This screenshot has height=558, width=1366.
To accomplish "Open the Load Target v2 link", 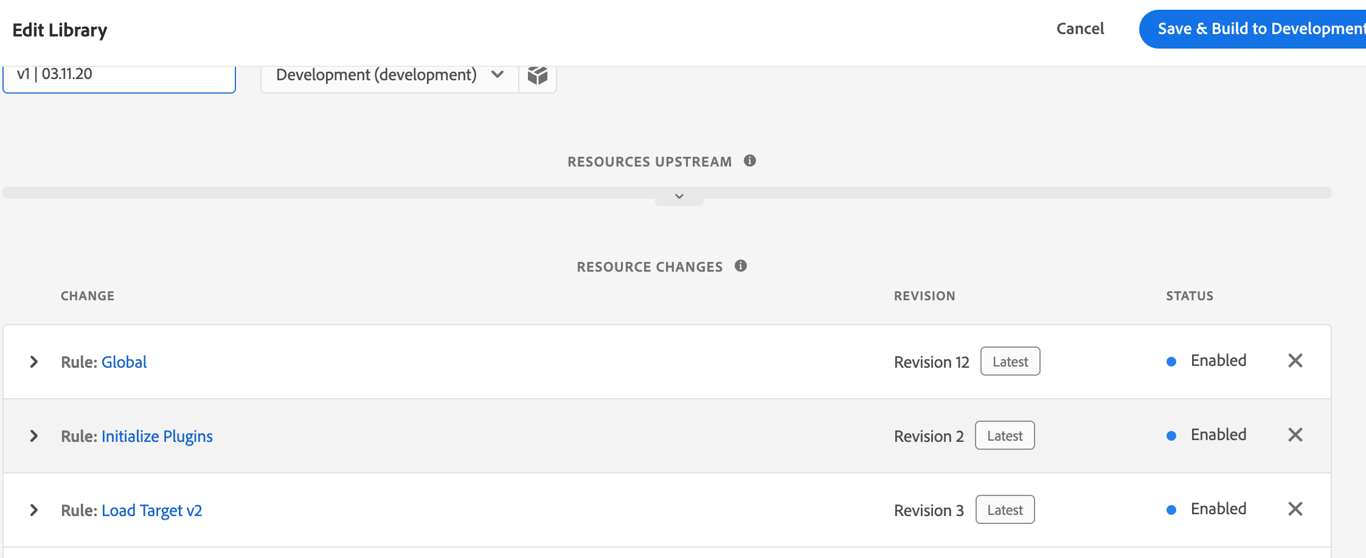I will [152, 510].
